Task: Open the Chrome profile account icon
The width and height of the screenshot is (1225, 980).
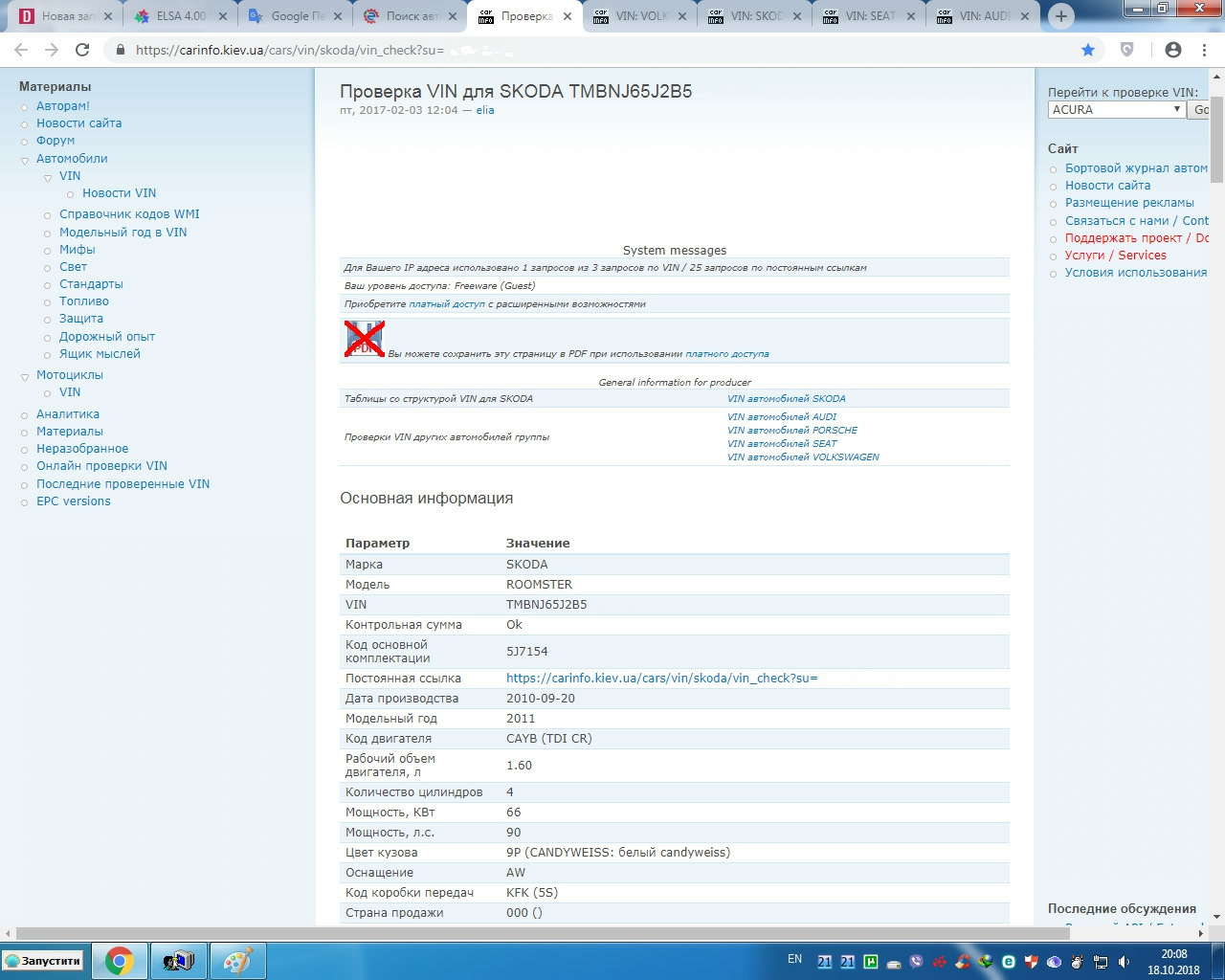Action: [1173, 50]
